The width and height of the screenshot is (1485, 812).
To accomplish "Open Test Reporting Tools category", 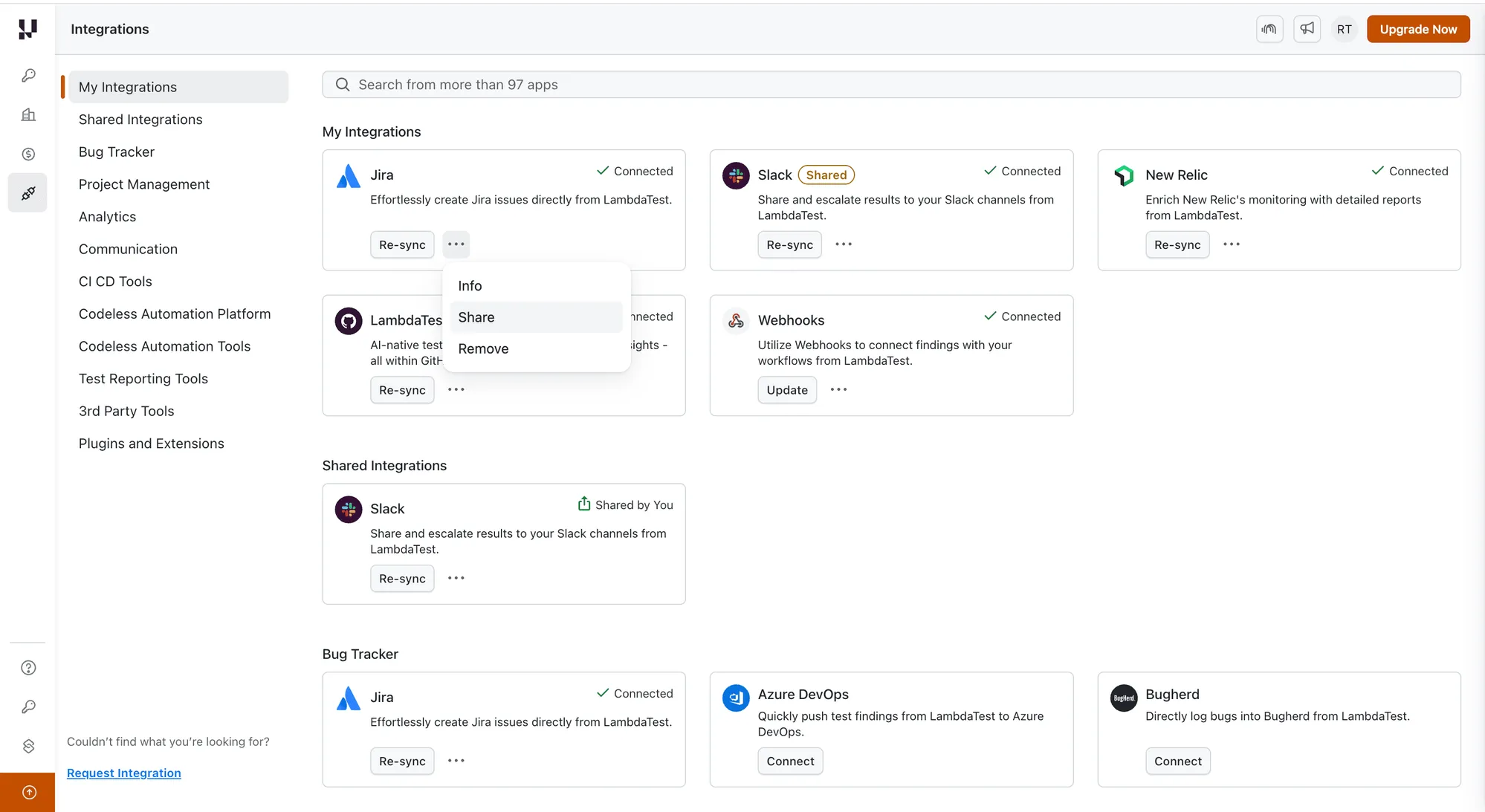I will [143, 379].
